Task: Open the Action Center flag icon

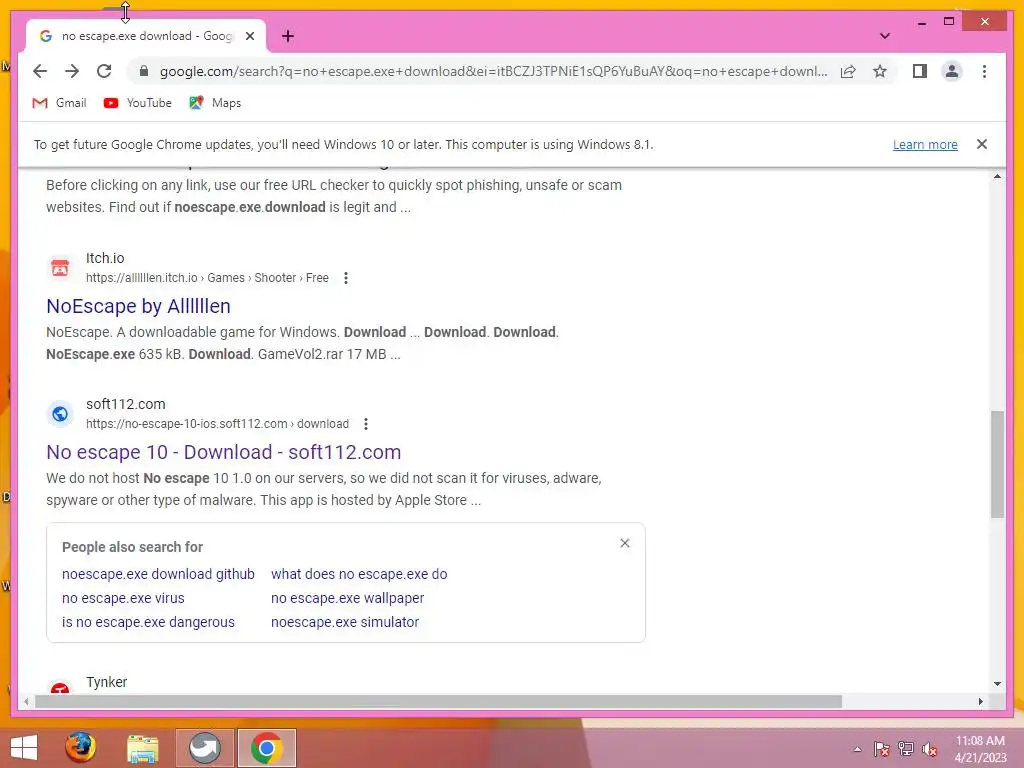Action: click(882, 749)
